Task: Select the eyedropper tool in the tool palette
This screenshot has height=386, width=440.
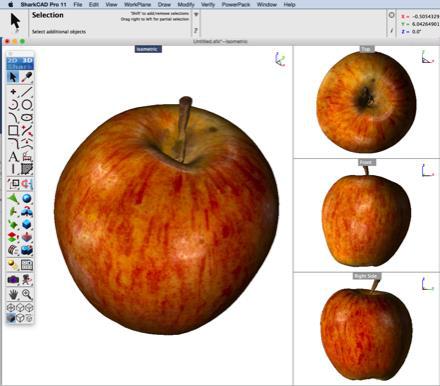Action: coord(27,77)
